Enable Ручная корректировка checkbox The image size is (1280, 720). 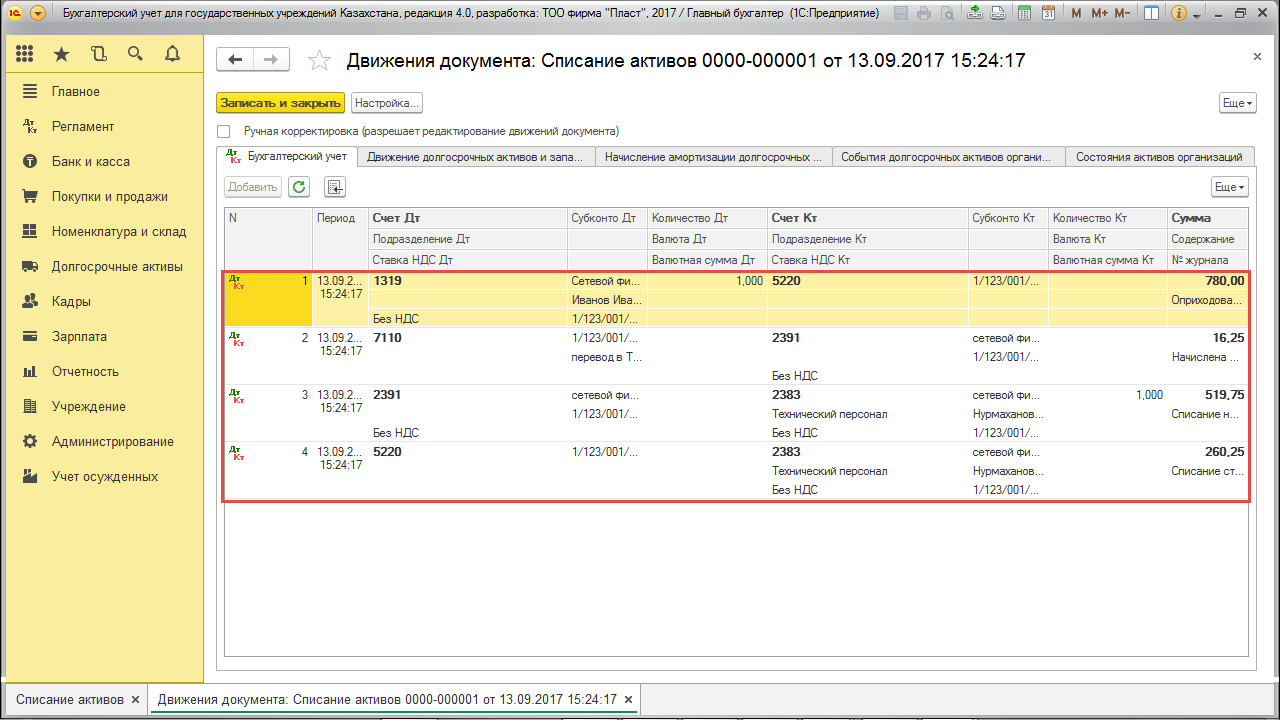click(x=223, y=131)
